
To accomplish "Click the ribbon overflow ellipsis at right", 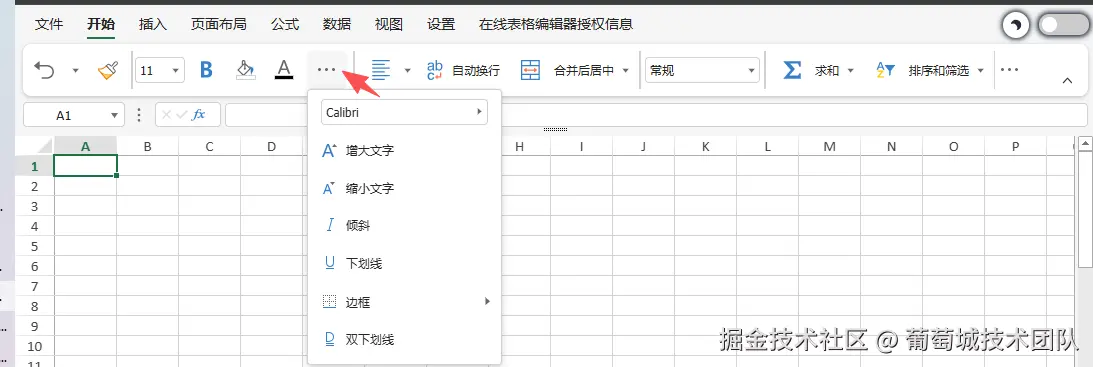I will tap(1009, 70).
